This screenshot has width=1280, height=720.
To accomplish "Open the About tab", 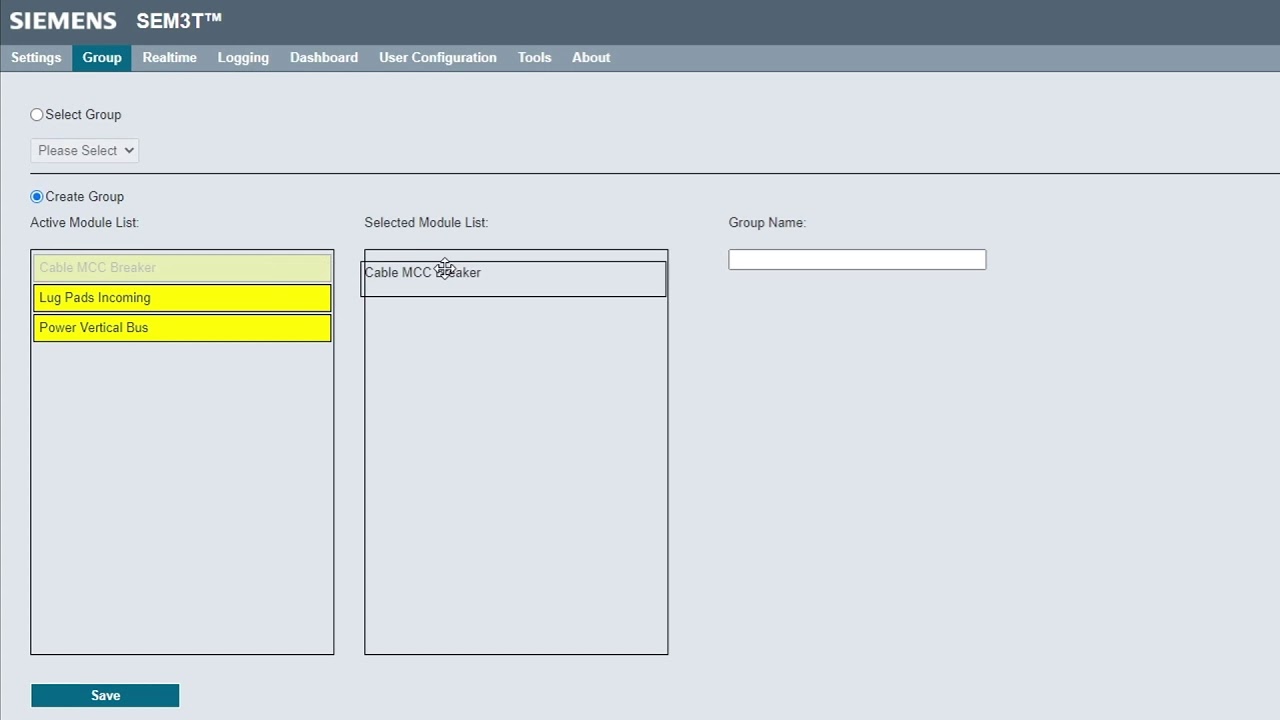I will (591, 58).
